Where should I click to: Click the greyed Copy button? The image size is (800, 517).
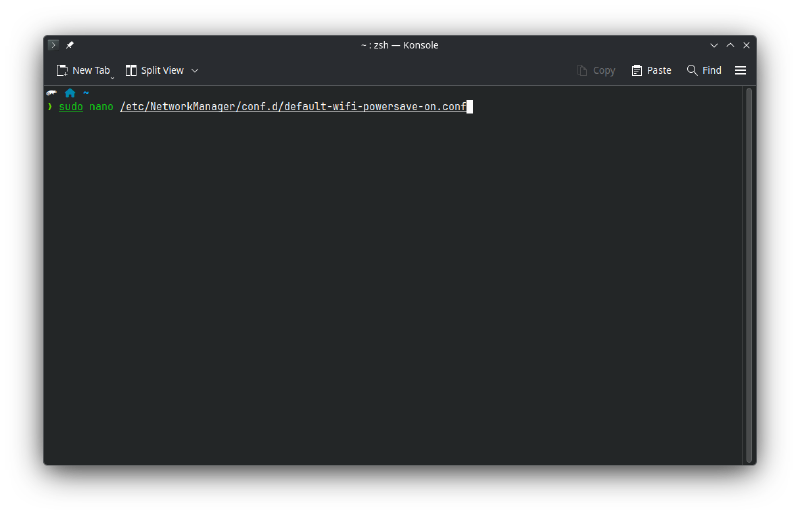(x=596, y=71)
